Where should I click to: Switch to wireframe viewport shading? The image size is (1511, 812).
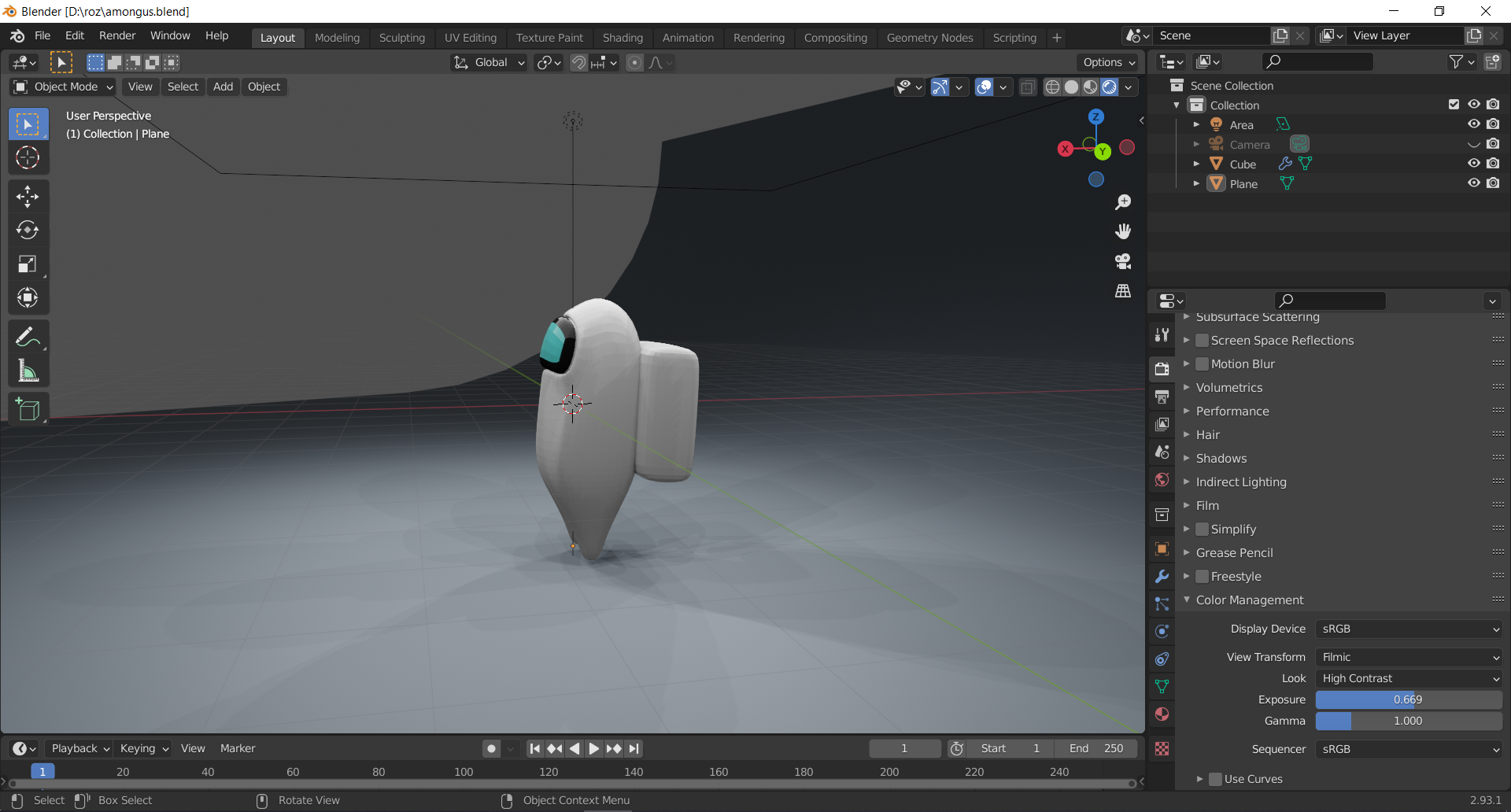(x=1052, y=87)
